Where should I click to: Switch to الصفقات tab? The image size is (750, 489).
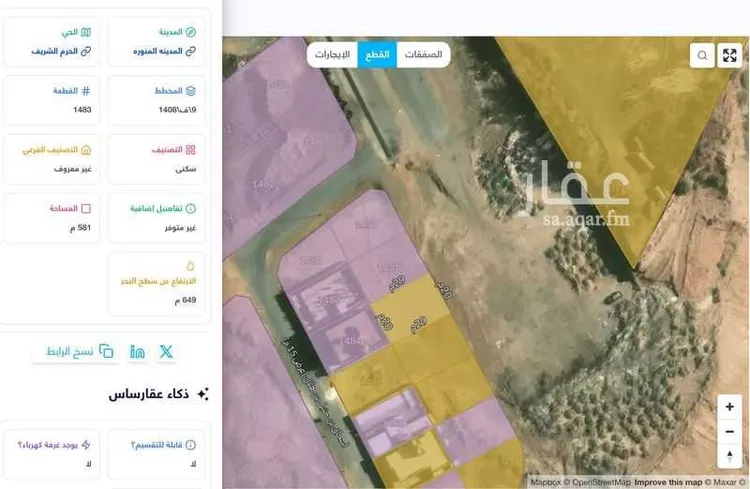click(x=423, y=55)
